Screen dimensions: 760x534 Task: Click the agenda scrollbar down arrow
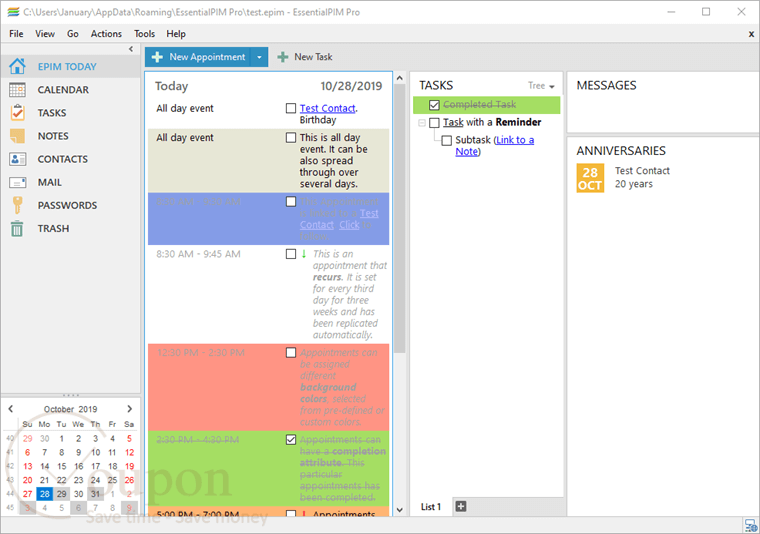[x=399, y=510]
